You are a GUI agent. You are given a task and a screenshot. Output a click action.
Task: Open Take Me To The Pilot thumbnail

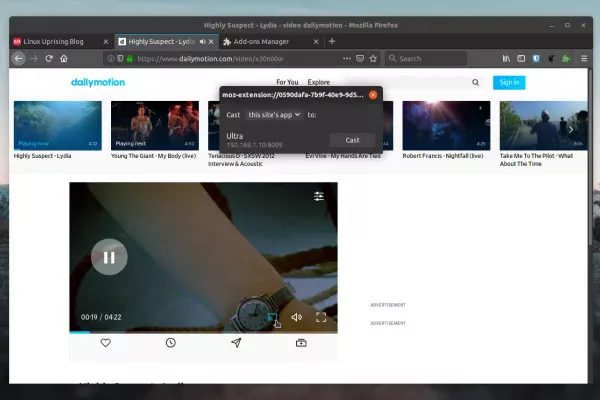(x=543, y=126)
